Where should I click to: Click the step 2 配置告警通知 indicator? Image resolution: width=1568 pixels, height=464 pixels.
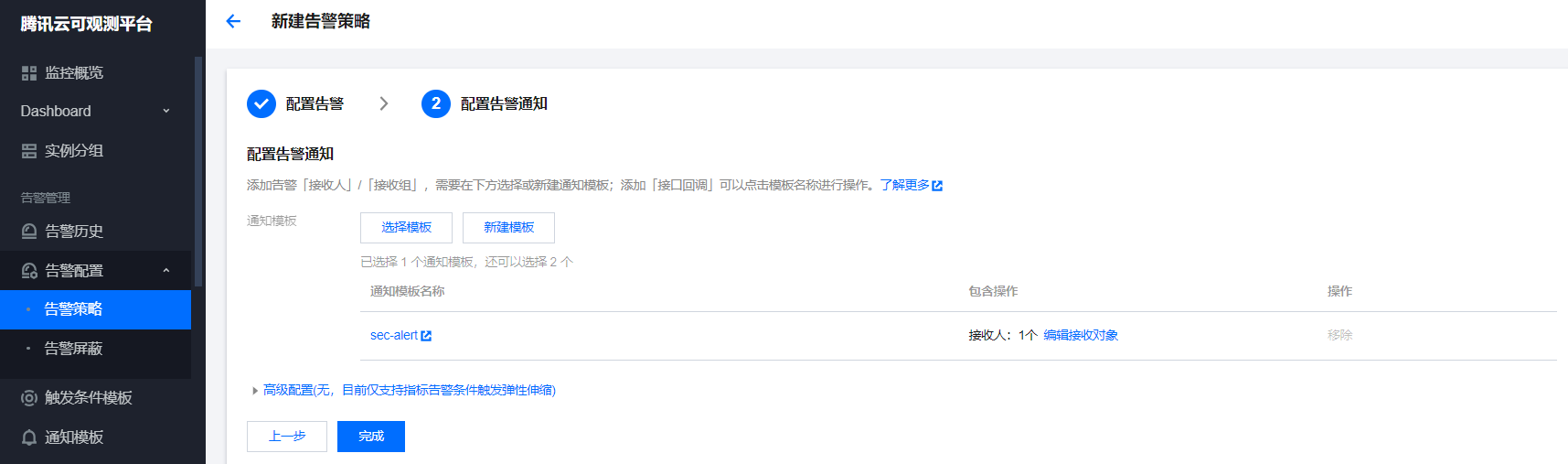436,103
